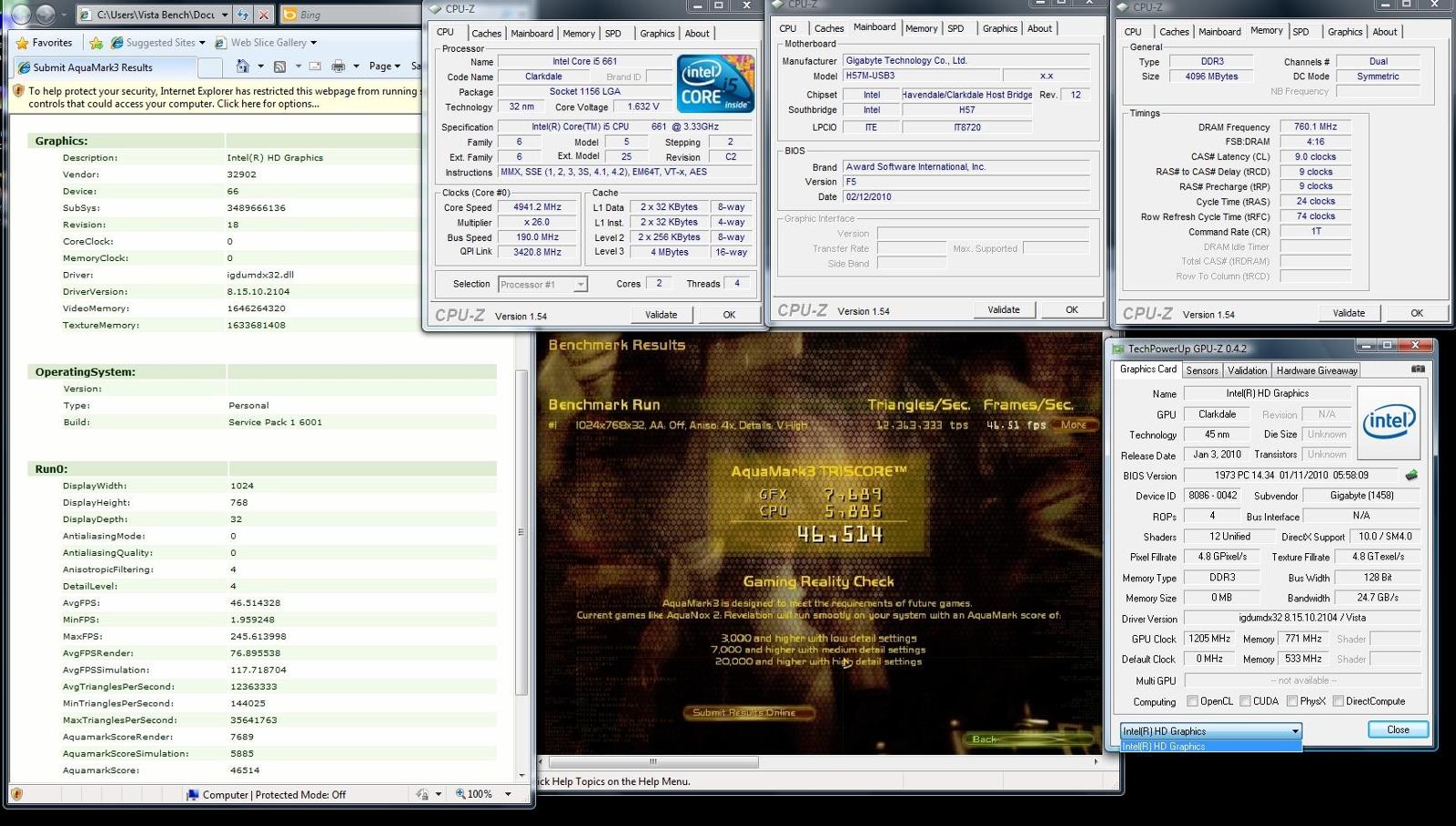Click Validate in the CPU tab window
Viewport: 1456px width, 826px height.
(662, 315)
